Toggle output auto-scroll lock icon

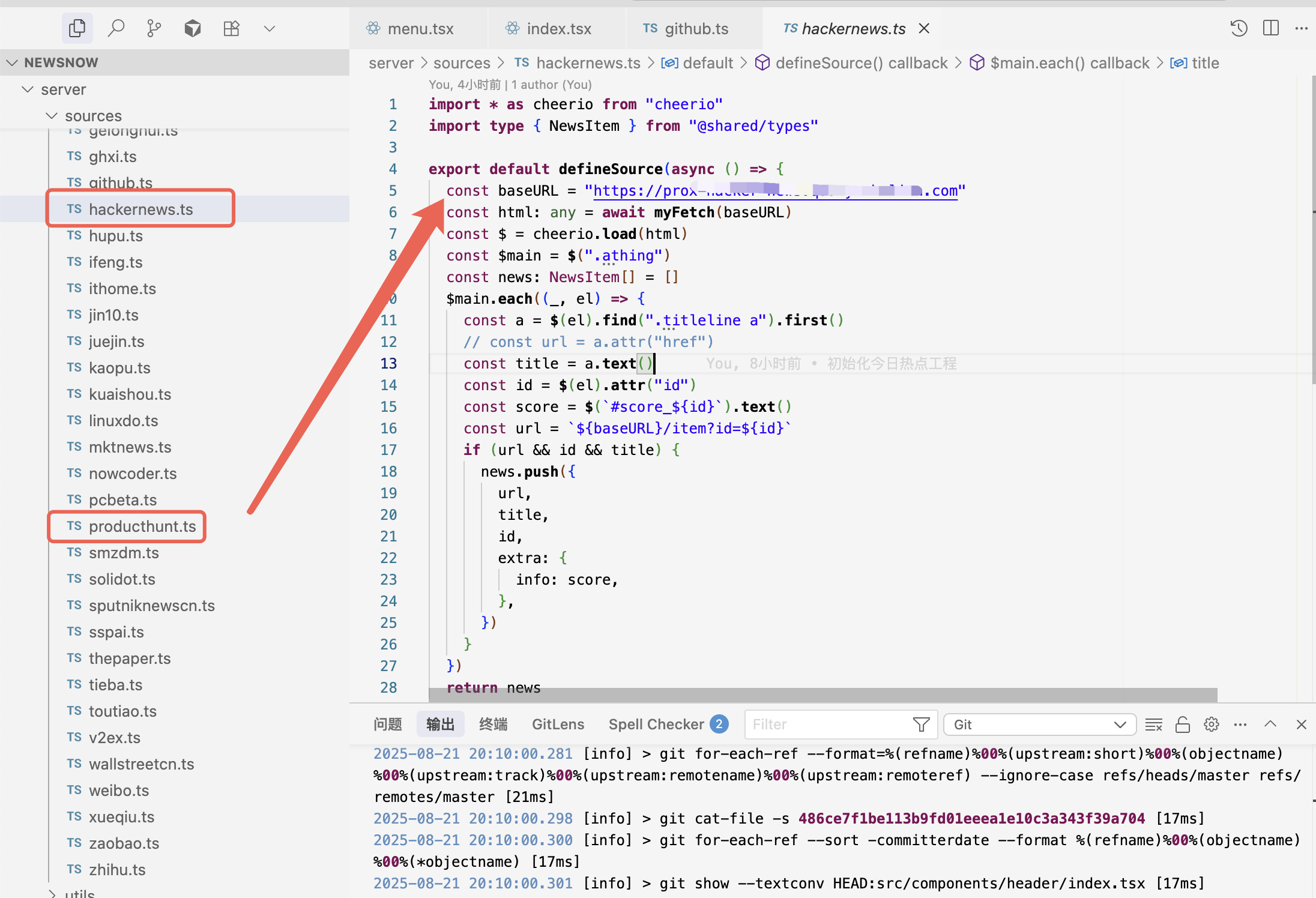tap(1183, 725)
